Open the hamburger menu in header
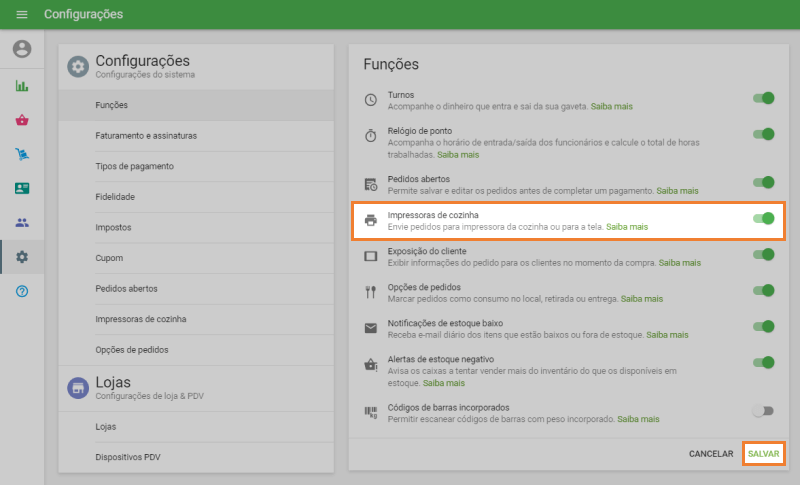This screenshot has height=485, width=800. 22,15
